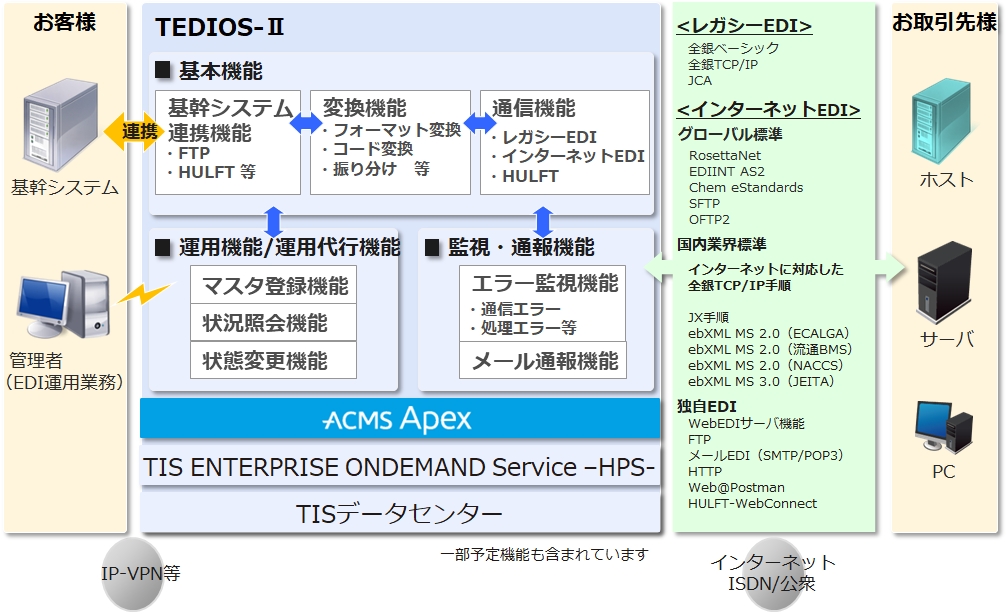Click the 管理者 workstation computer icon
The image size is (1008, 614).
click(x=64, y=305)
